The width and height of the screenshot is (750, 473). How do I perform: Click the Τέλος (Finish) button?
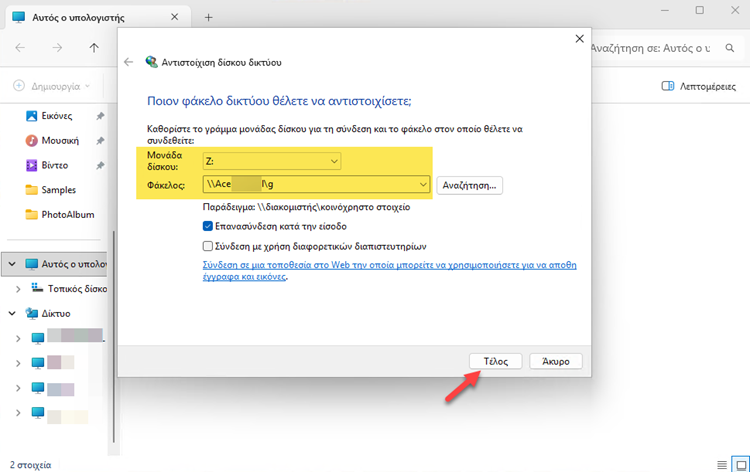[x=496, y=360]
